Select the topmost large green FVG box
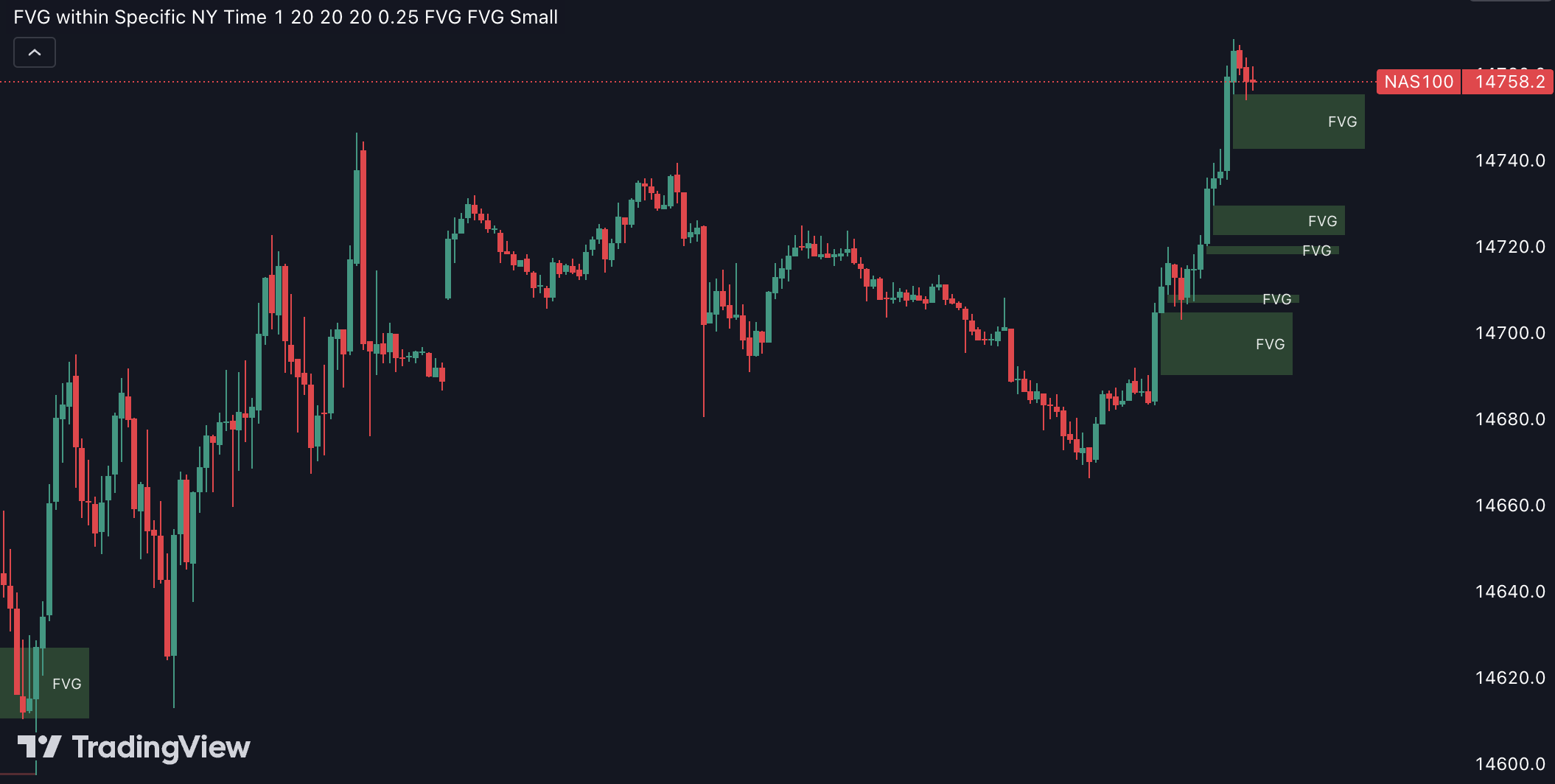 [x=1297, y=122]
